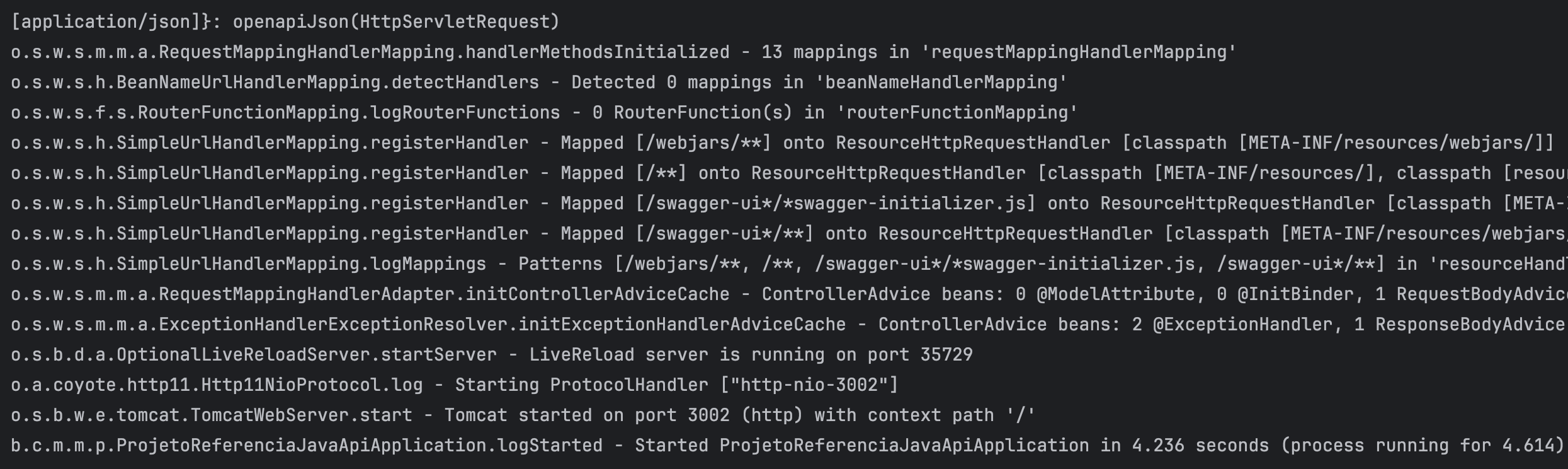This screenshot has height=469, width=1568.
Task: Click the RouterFunctionMapping.logRouterFunctions log entry
Action: coord(285,113)
